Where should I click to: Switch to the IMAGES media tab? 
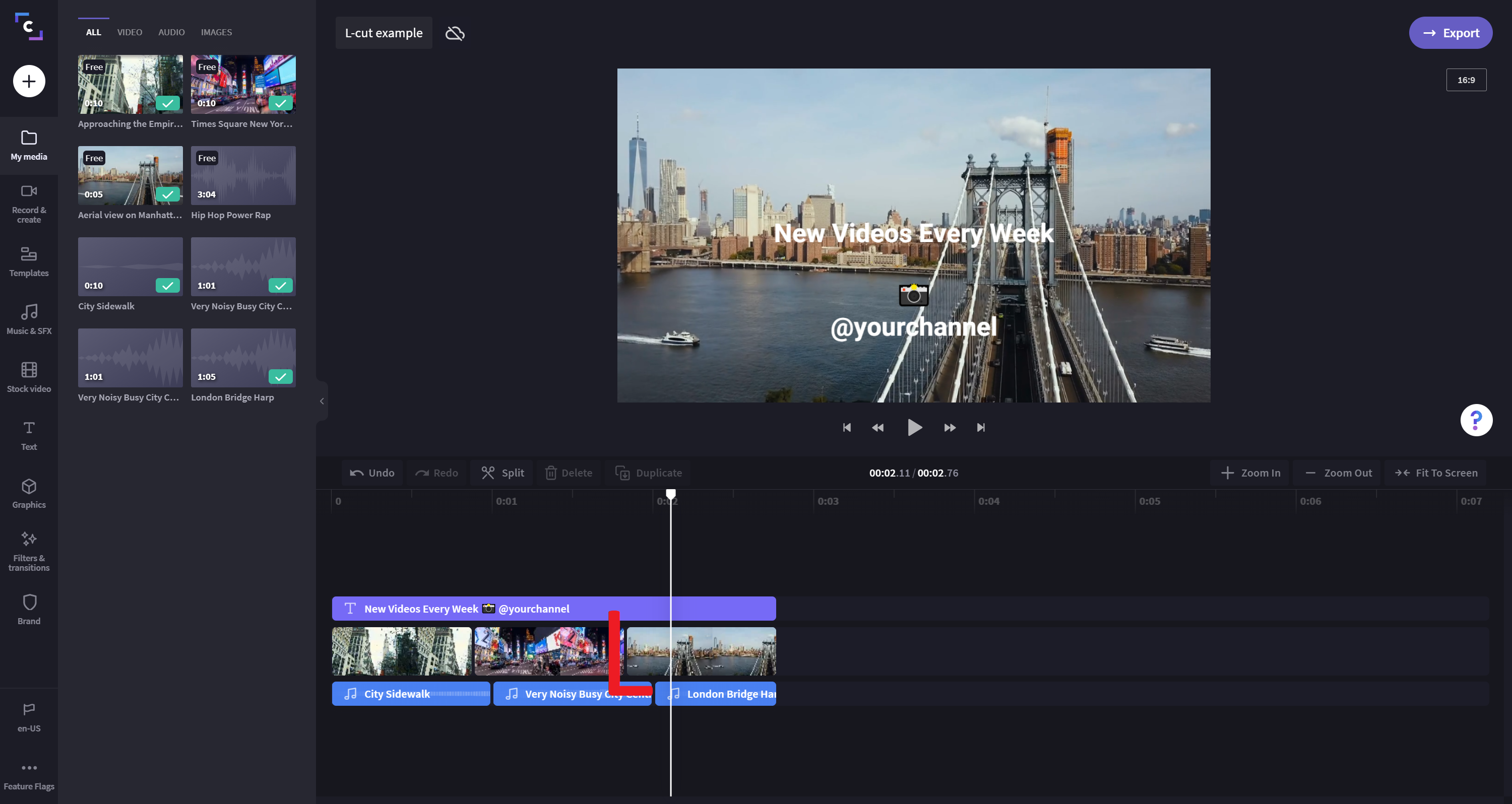pos(216,32)
